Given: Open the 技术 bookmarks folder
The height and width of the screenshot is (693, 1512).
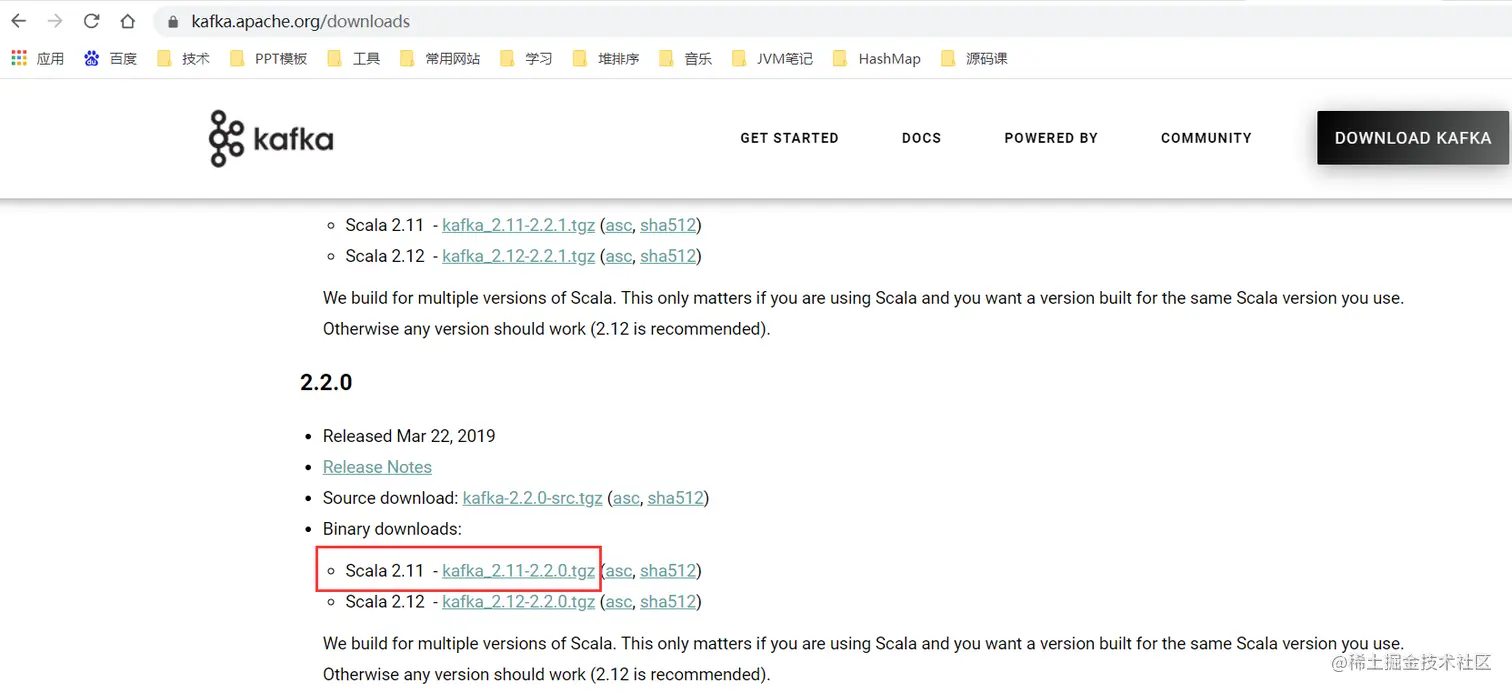Looking at the screenshot, I should pos(184,59).
